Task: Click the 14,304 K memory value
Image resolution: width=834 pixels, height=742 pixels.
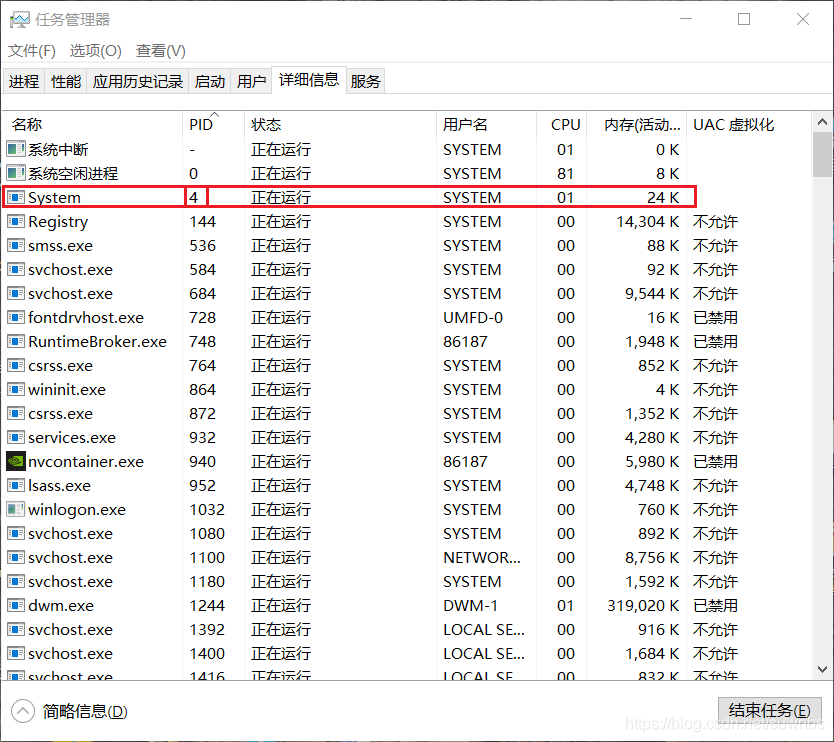Action: (647, 221)
